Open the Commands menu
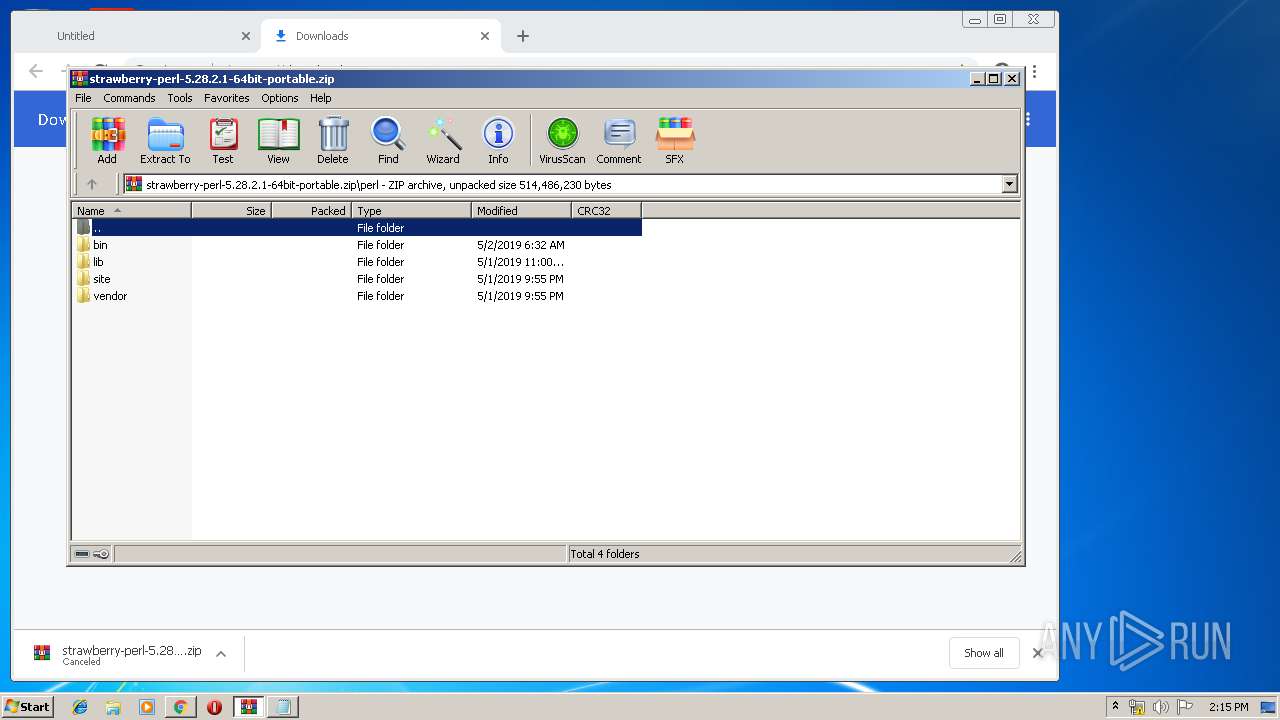 [129, 98]
